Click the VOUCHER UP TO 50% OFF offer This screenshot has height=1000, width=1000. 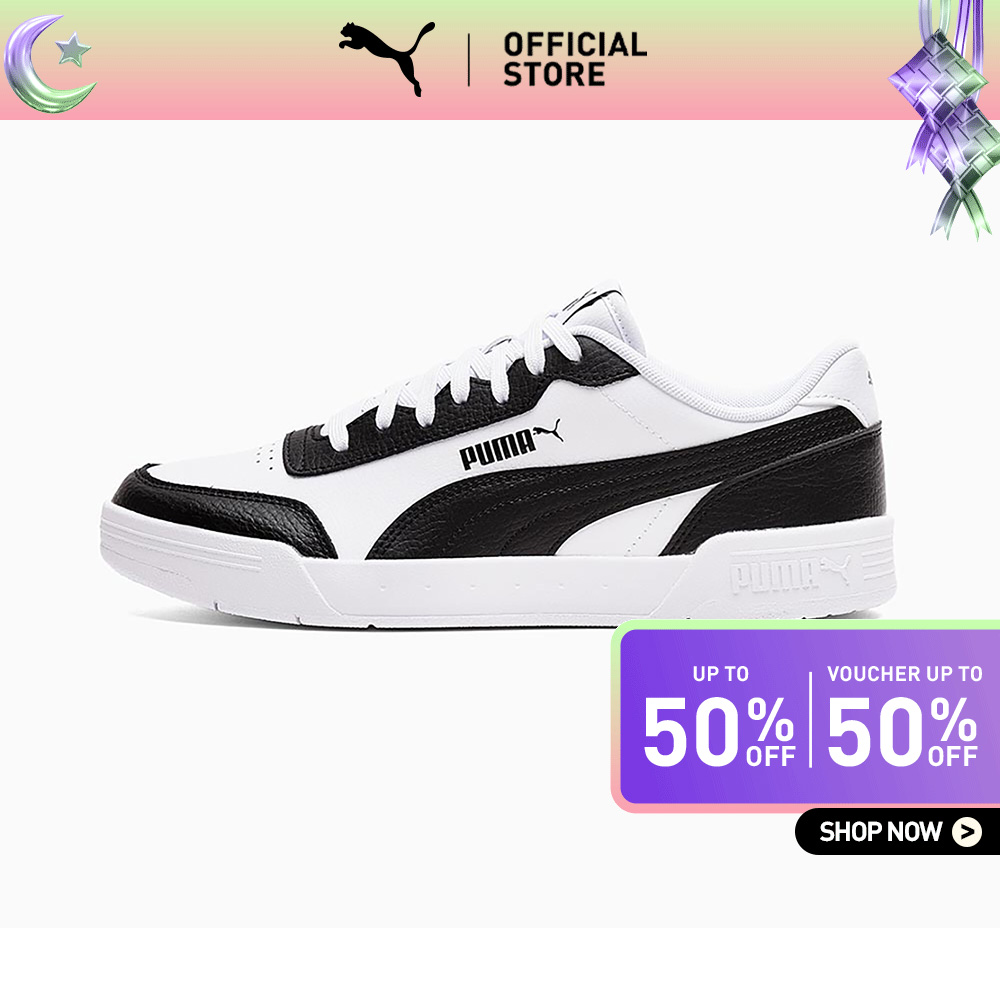(904, 717)
